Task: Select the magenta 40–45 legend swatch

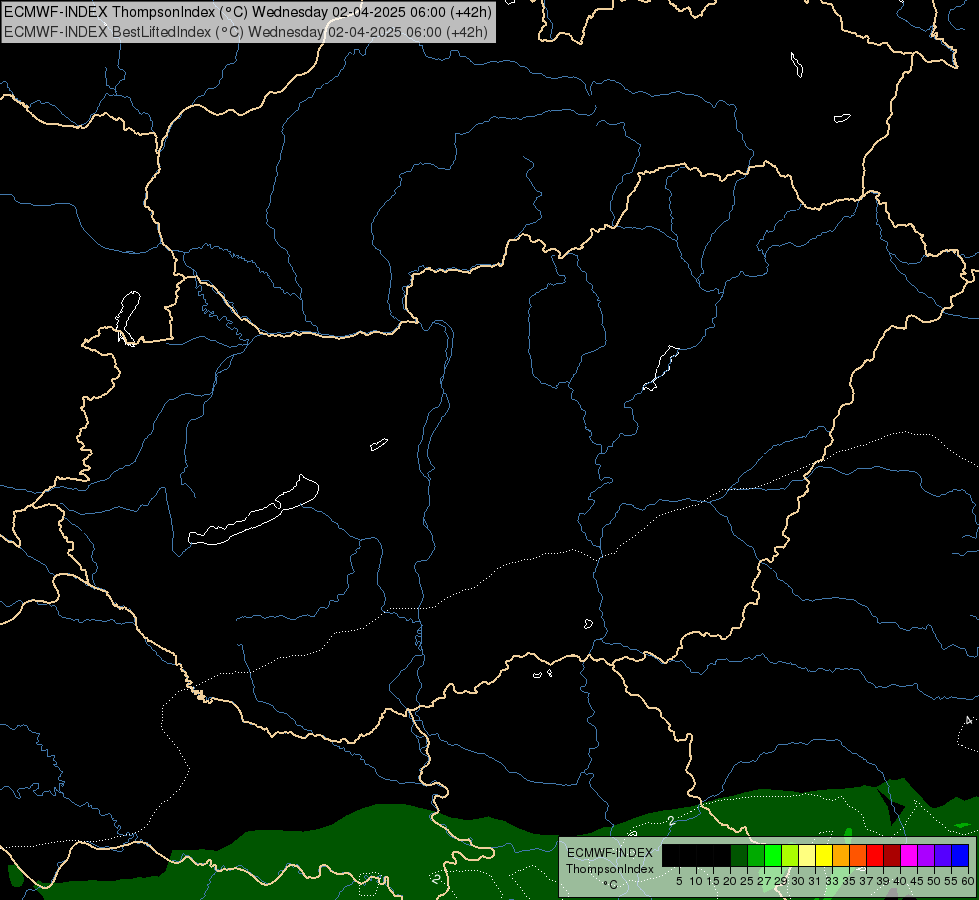Action: [909, 855]
